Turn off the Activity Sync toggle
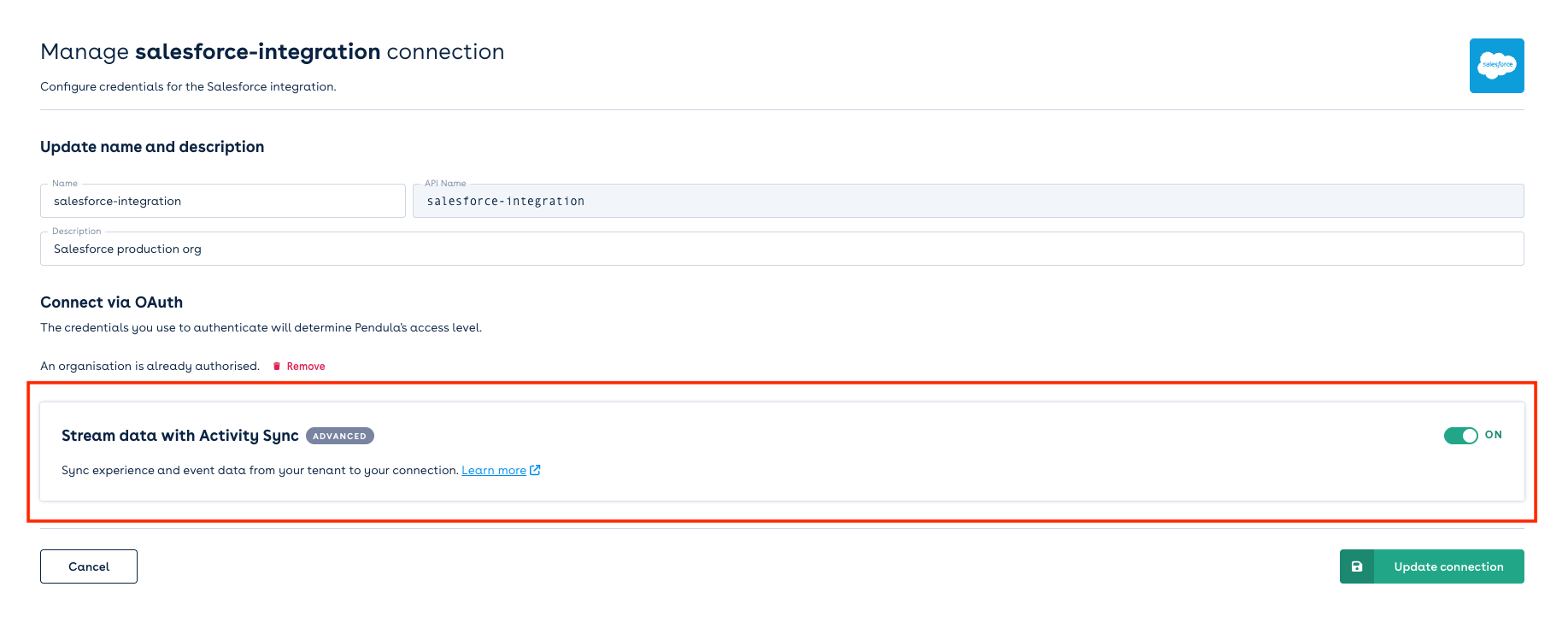 (1460, 436)
